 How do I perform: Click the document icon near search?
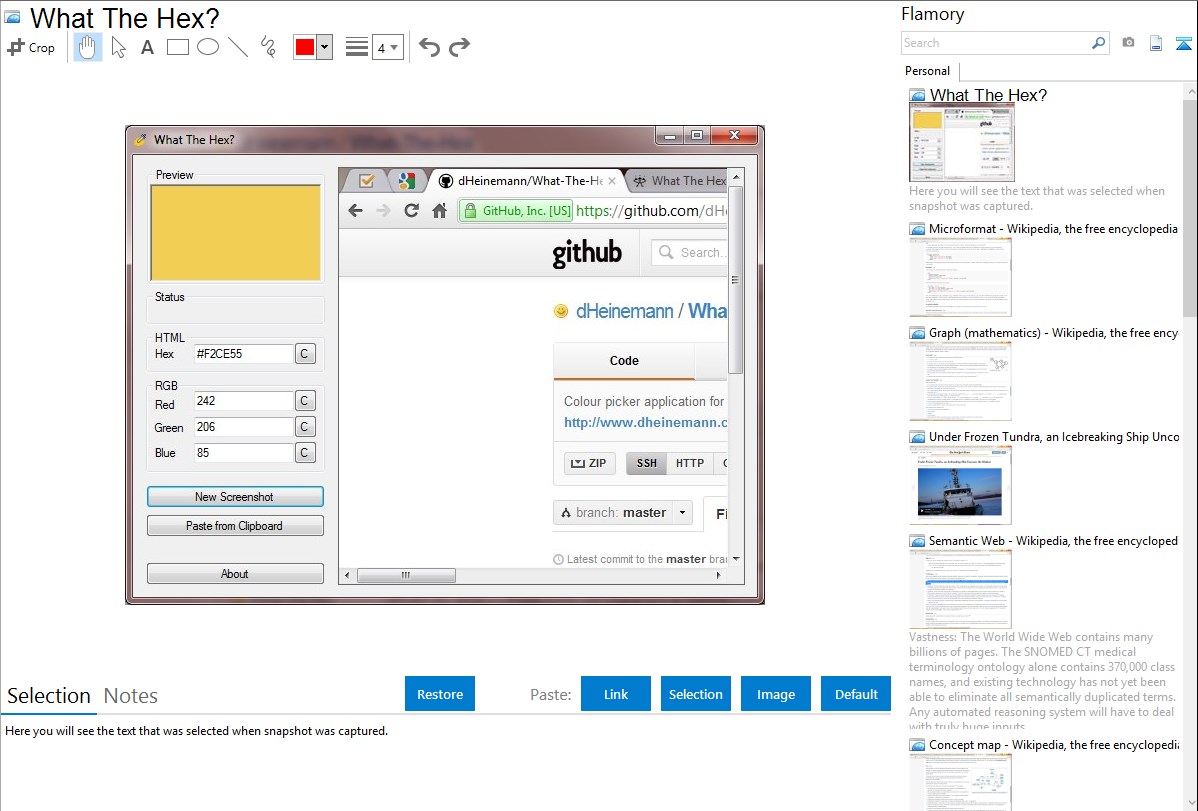pyautogui.click(x=1156, y=43)
